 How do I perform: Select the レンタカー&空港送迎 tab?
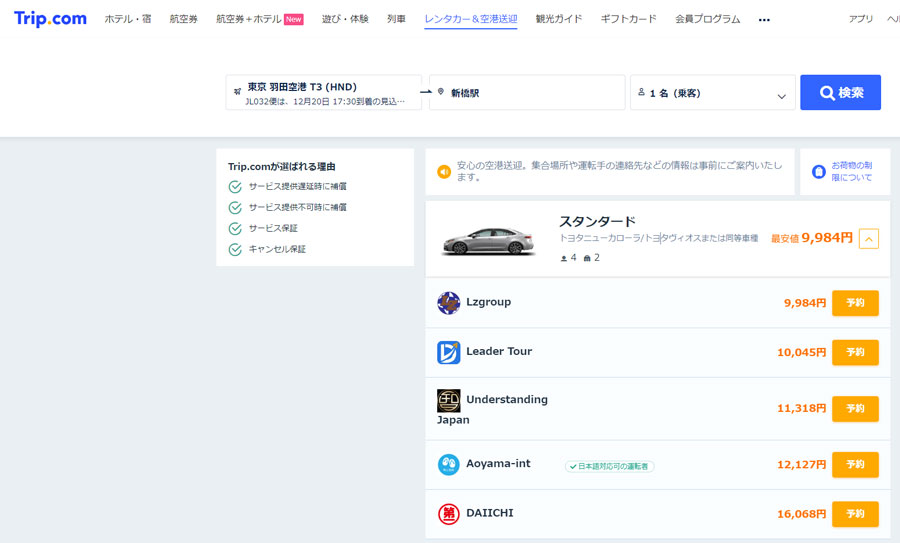(x=471, y=19)
